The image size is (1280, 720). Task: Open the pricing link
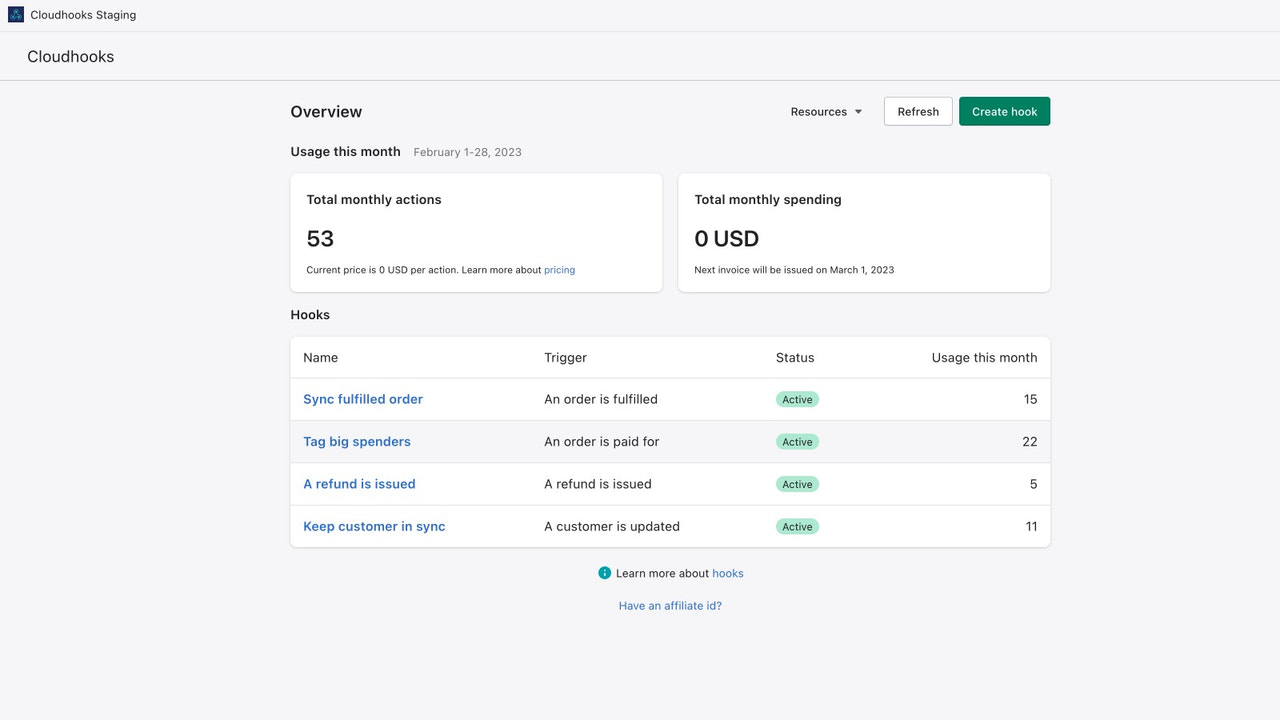click(559, 269)
